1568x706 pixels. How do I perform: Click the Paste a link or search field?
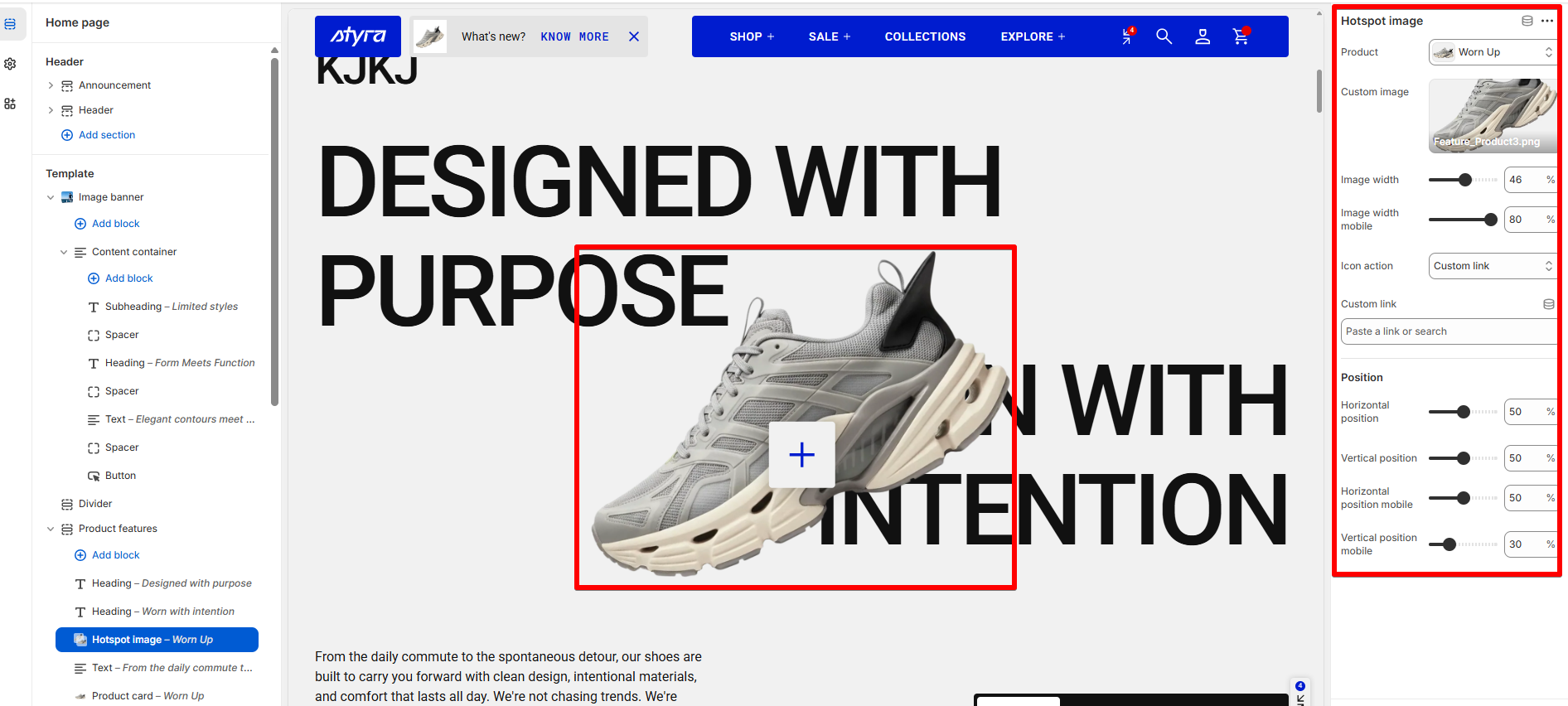(x=1449, y=331)
